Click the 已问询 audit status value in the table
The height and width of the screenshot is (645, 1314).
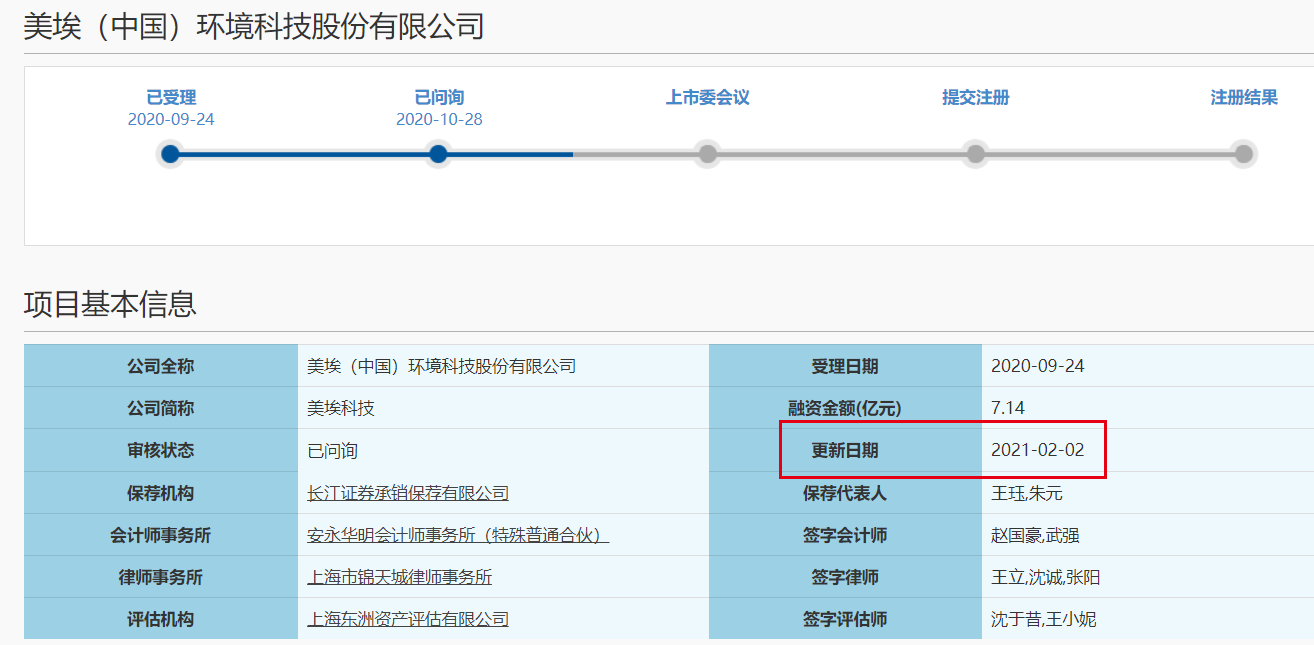coord(333,451)
